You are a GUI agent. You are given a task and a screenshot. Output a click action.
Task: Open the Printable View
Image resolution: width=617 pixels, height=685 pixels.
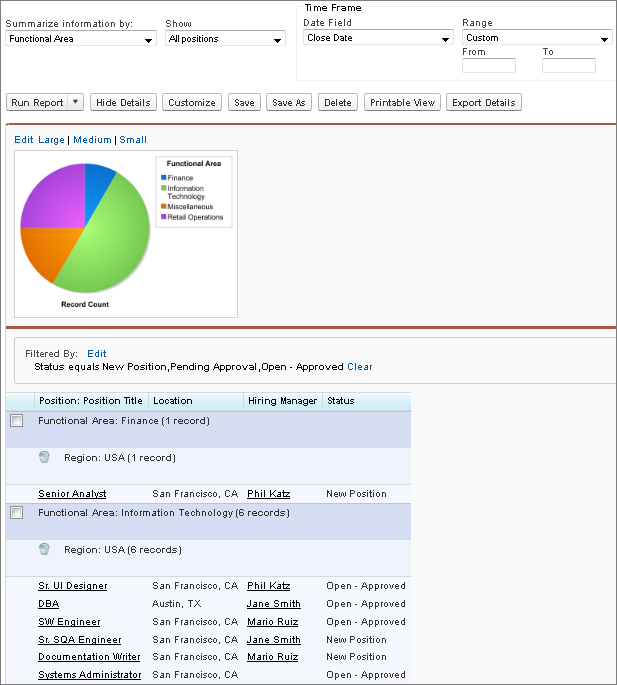pyautogui.click(x=402, y=102)
